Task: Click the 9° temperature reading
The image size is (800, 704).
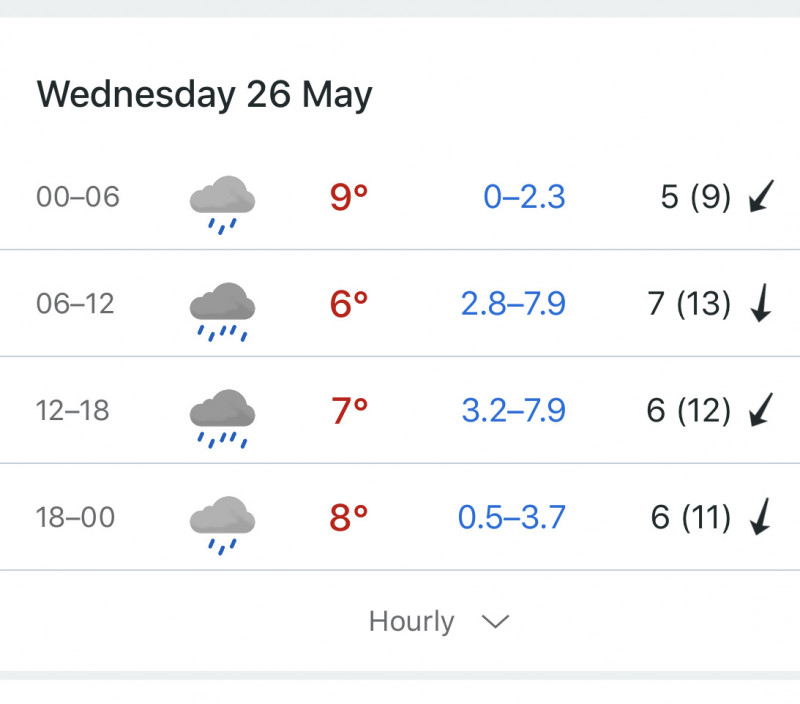Action: click(349, 197)
